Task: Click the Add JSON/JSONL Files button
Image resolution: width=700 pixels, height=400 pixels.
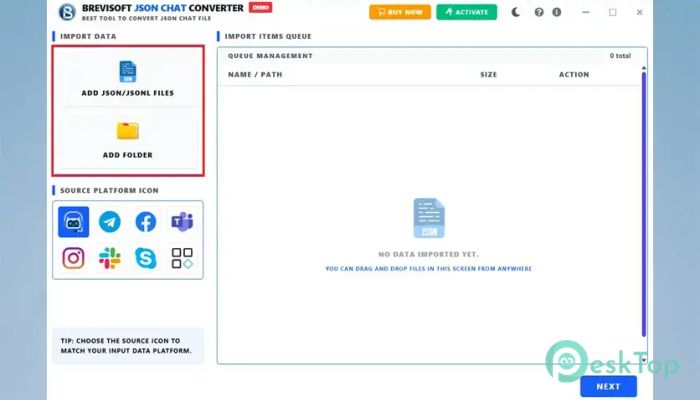Action: click(128, 78)
